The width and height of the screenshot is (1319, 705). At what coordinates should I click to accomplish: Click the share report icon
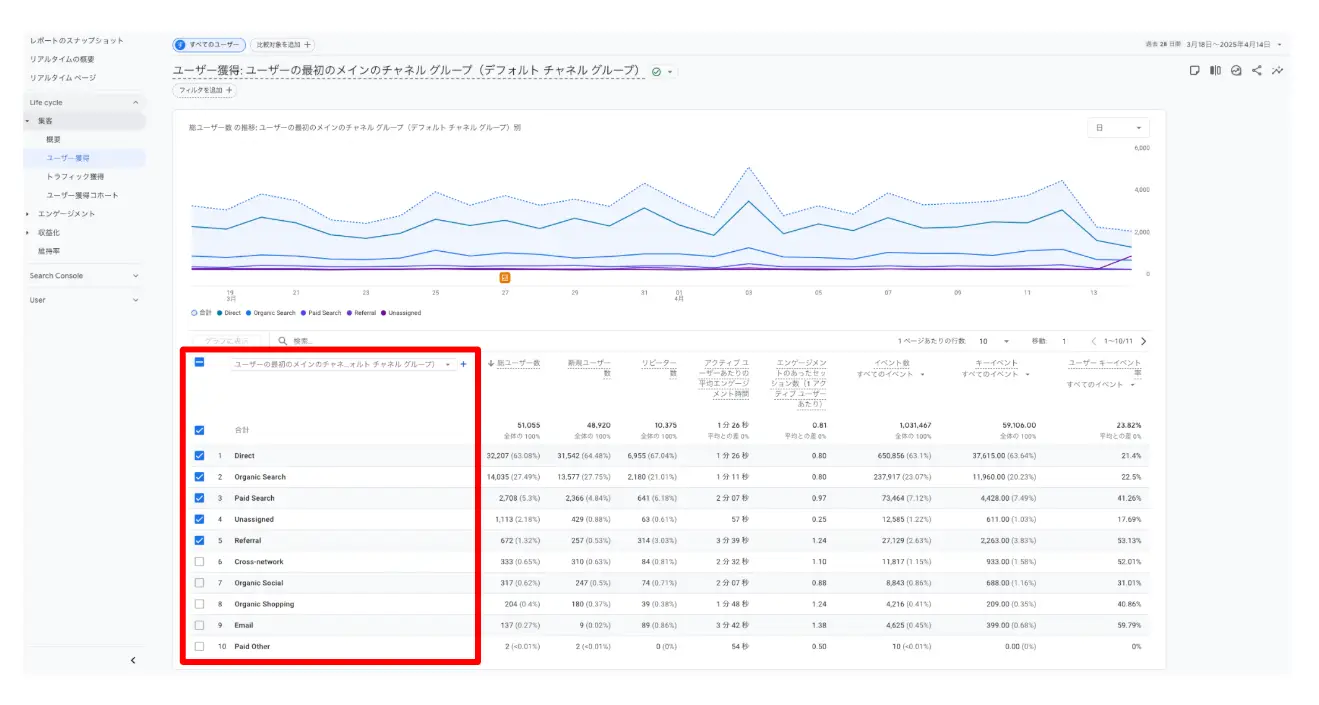1257,71
